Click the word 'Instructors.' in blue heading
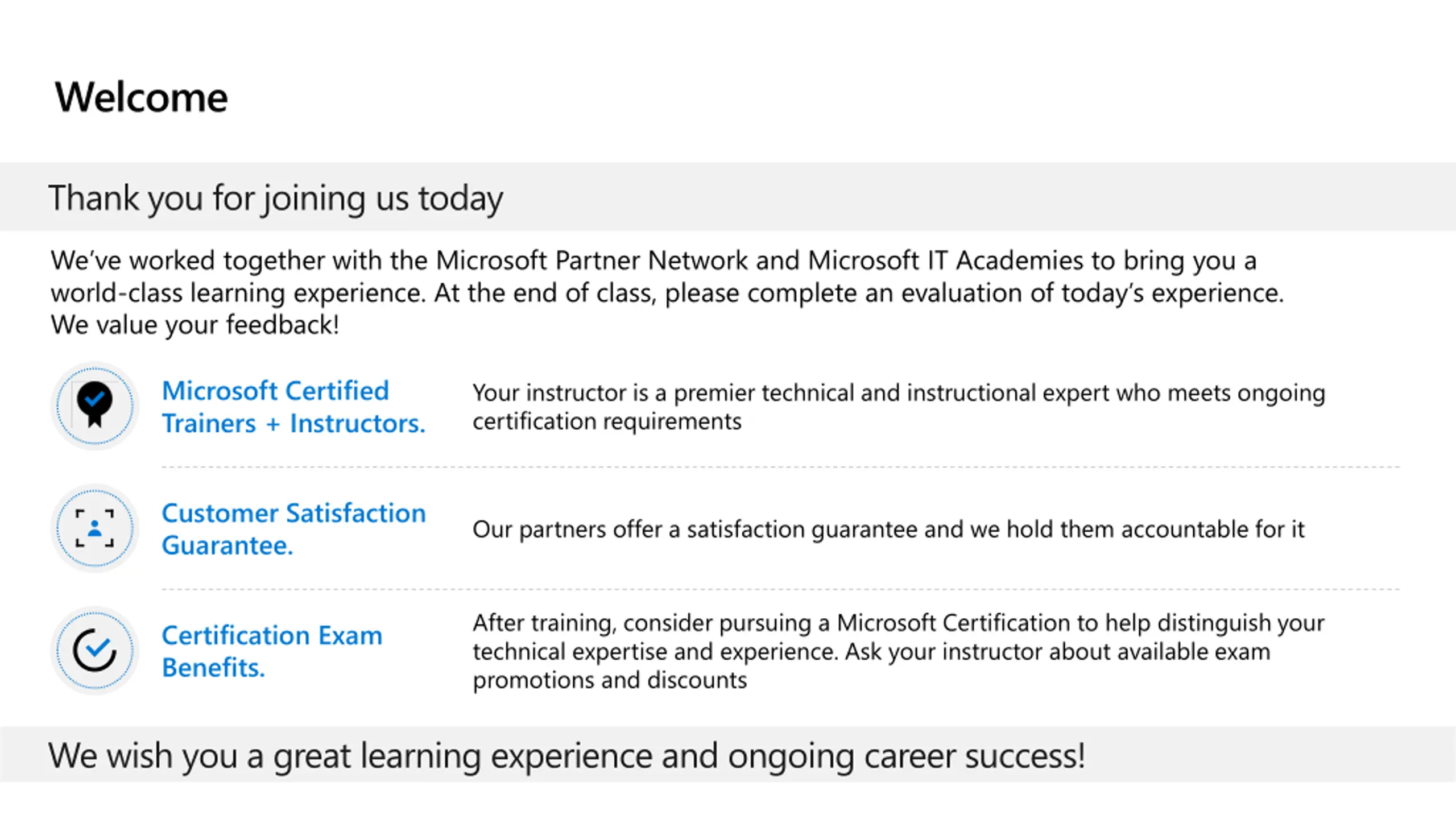The height and width of the screenshot is (819, 1456). (x=358, y=424)
